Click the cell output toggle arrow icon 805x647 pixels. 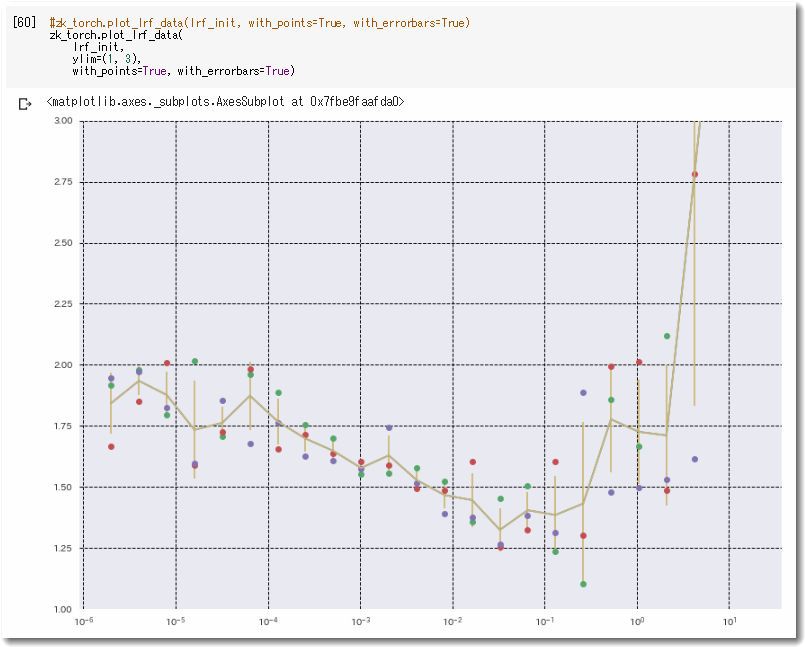tap(25, 103)
